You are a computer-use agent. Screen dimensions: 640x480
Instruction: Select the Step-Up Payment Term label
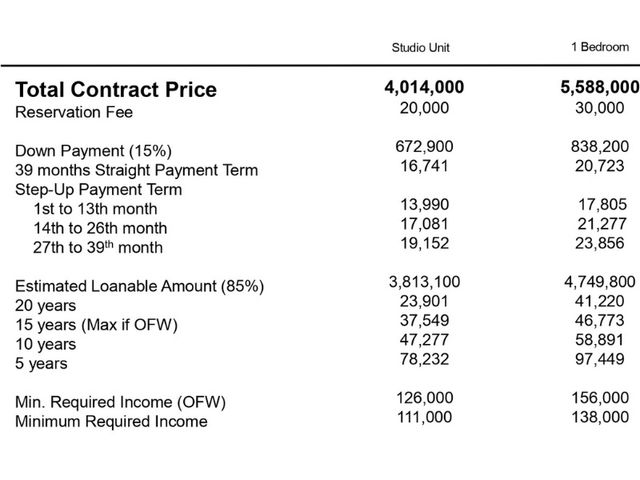point(98,190)
